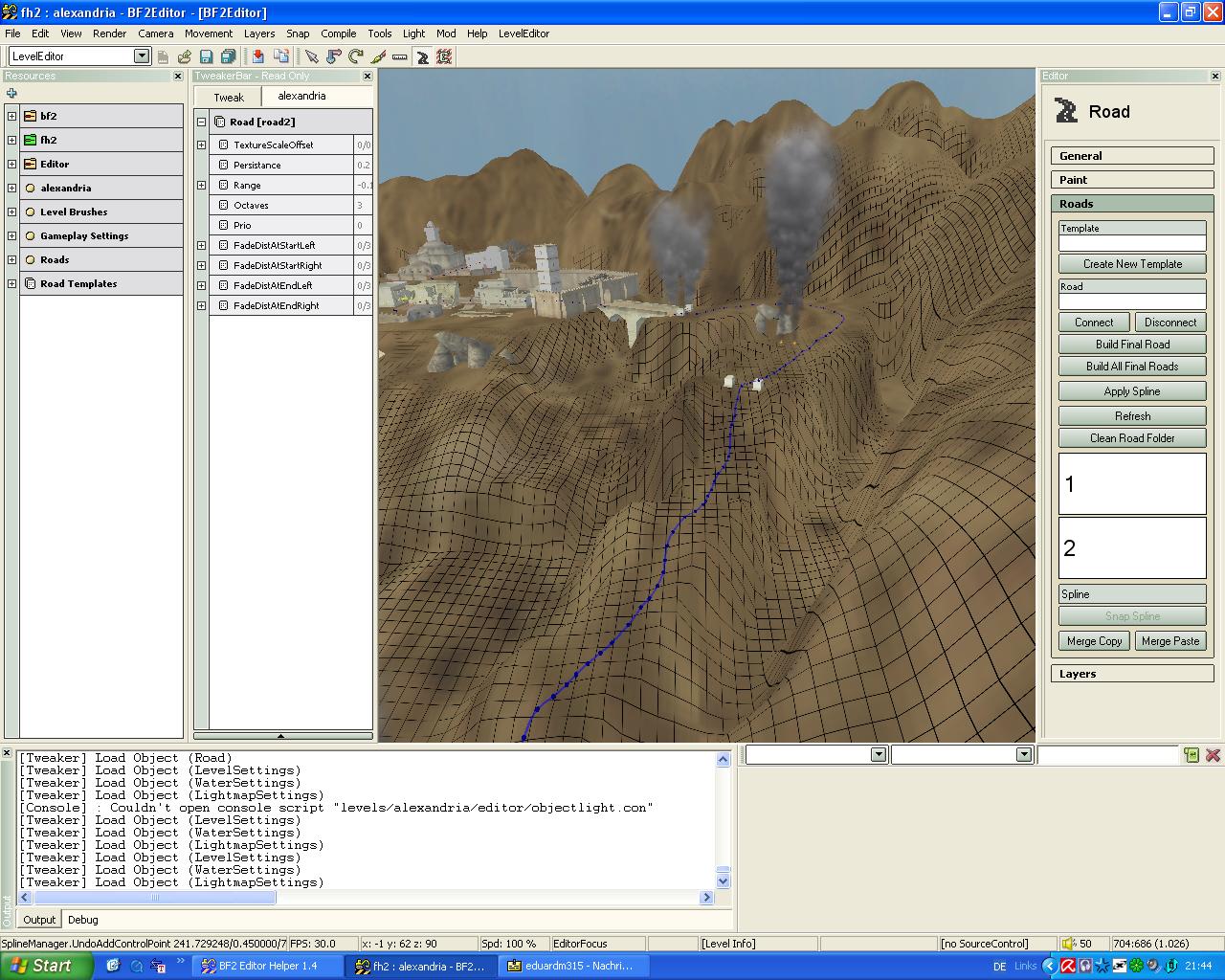Image resolution: width=1225 pixels, height=980 pixels.
Task: Select the road tool toolbar icon
Action: click(x=422, y=56)
